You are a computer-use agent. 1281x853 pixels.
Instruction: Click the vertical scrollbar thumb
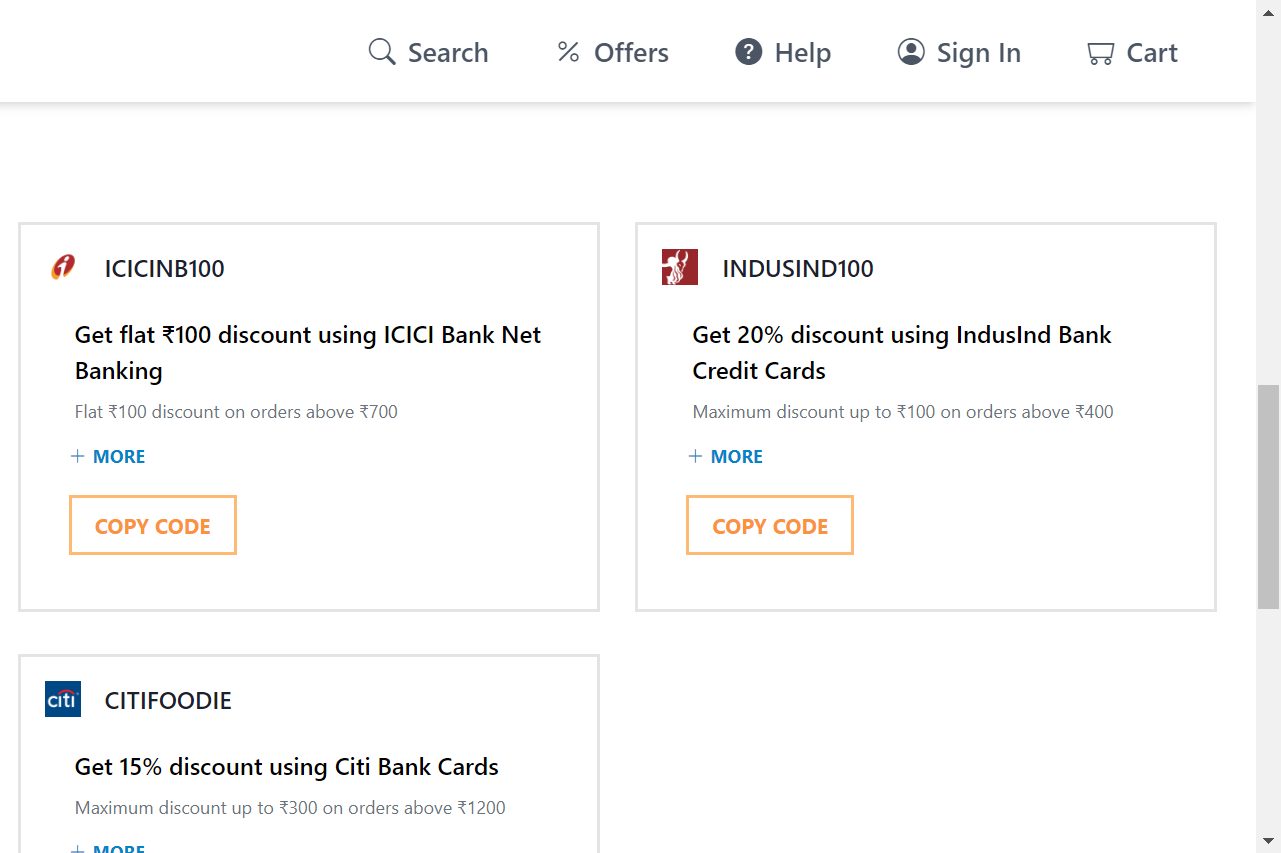point(1268,496)
